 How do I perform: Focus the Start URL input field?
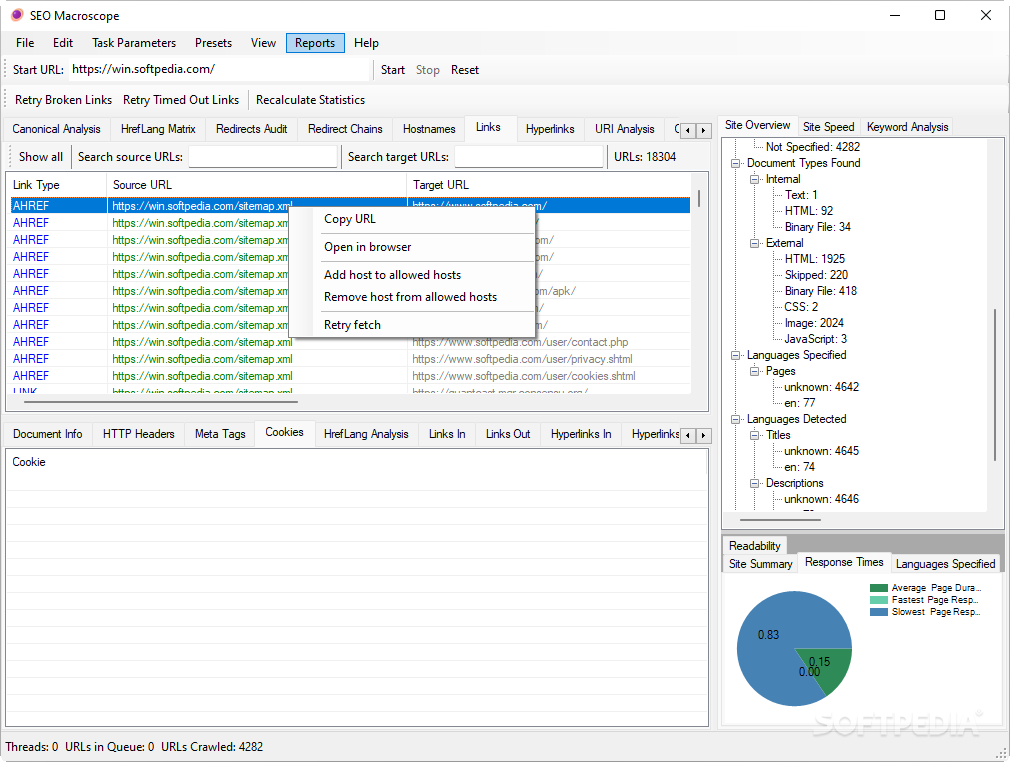(219, 70)
